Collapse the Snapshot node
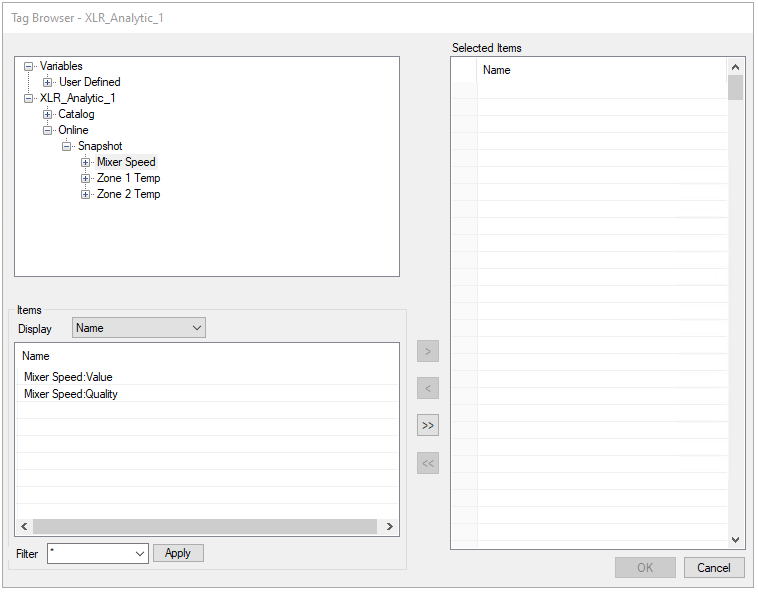Viewport: 758px width, 592px height. tap(67, 146)
